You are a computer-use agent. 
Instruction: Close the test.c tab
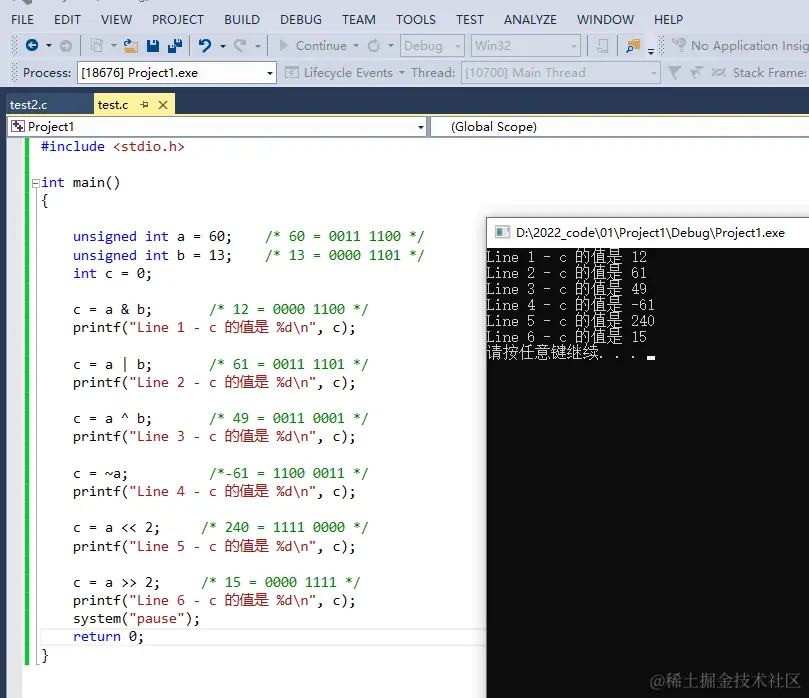163,105
